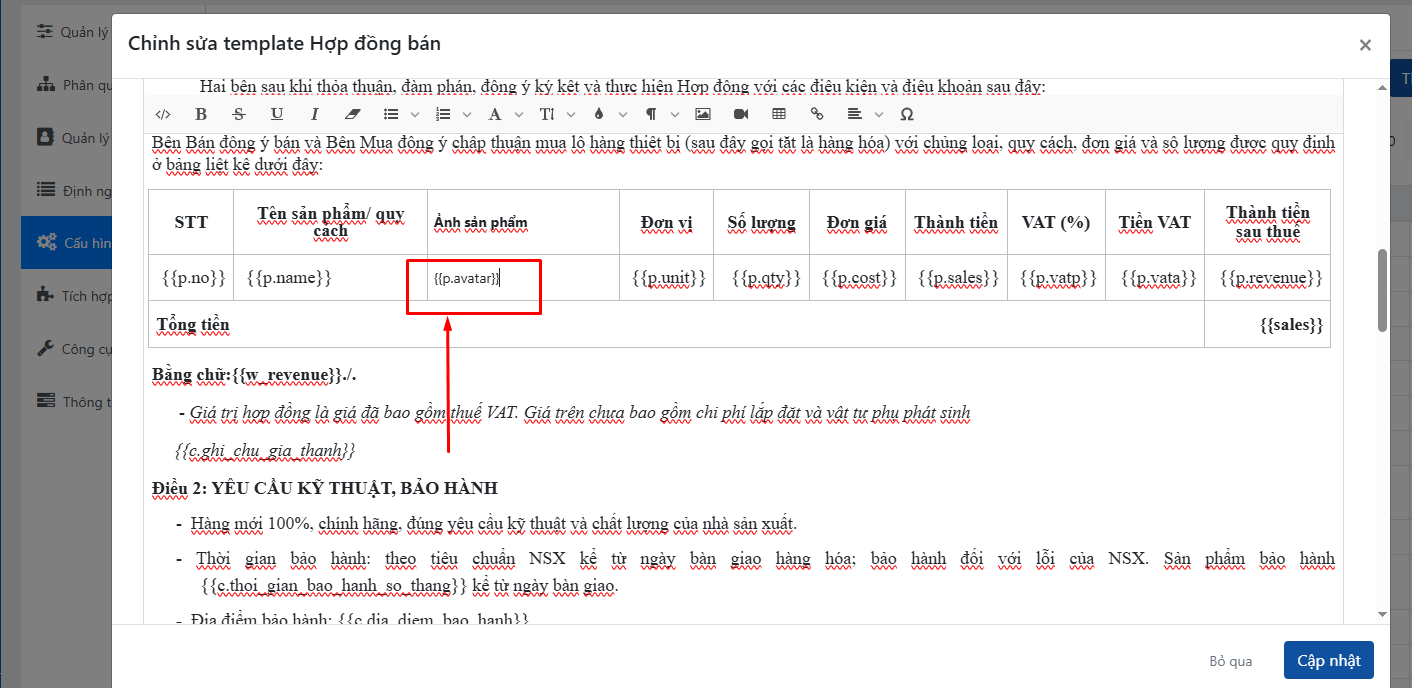Screen dimensions: 1412x688
Task: Click the Bỏ qua button
Action: pyautogui.click(x=1230, y=661)
